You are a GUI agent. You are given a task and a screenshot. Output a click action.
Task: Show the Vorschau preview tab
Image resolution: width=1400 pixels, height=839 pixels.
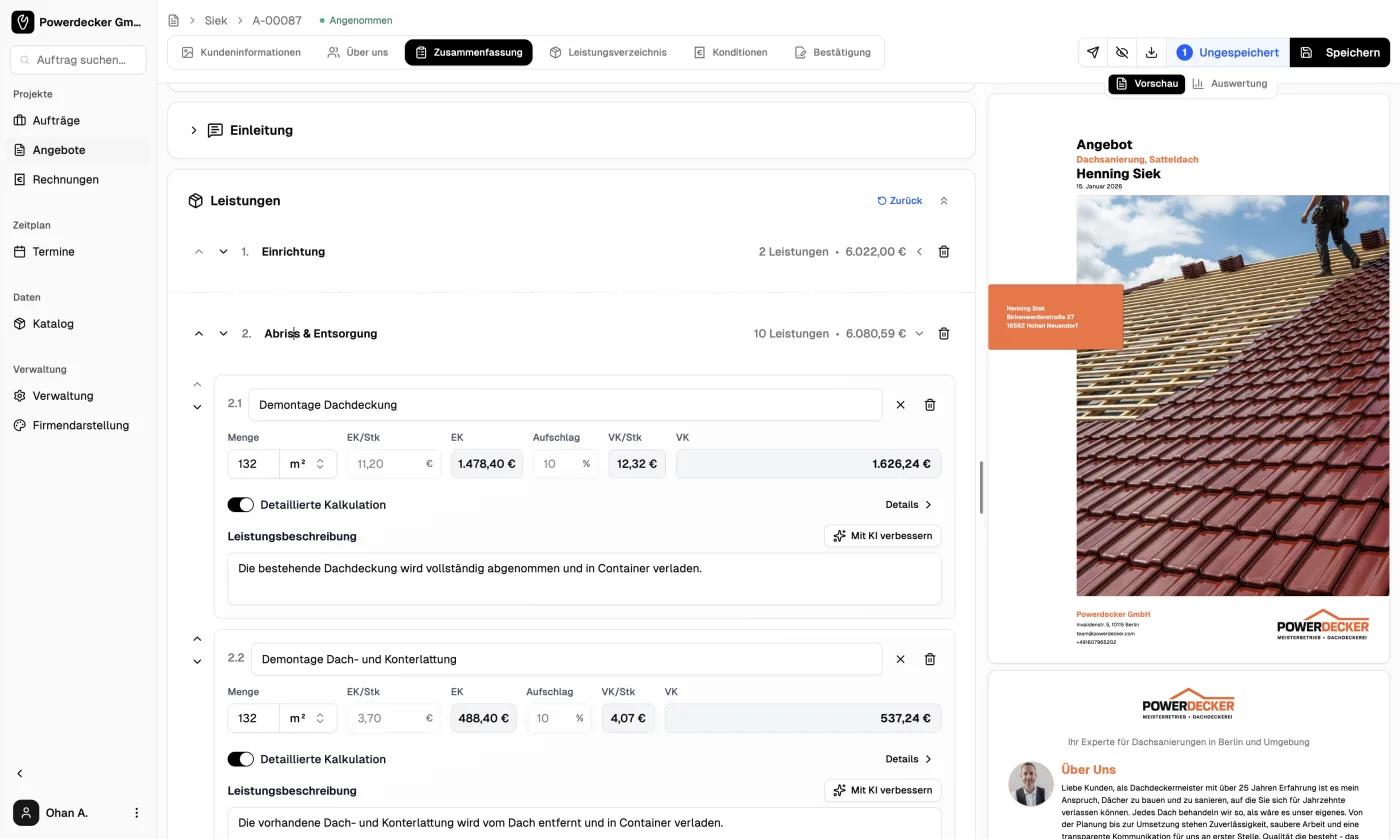click(x=1147, y=84)
